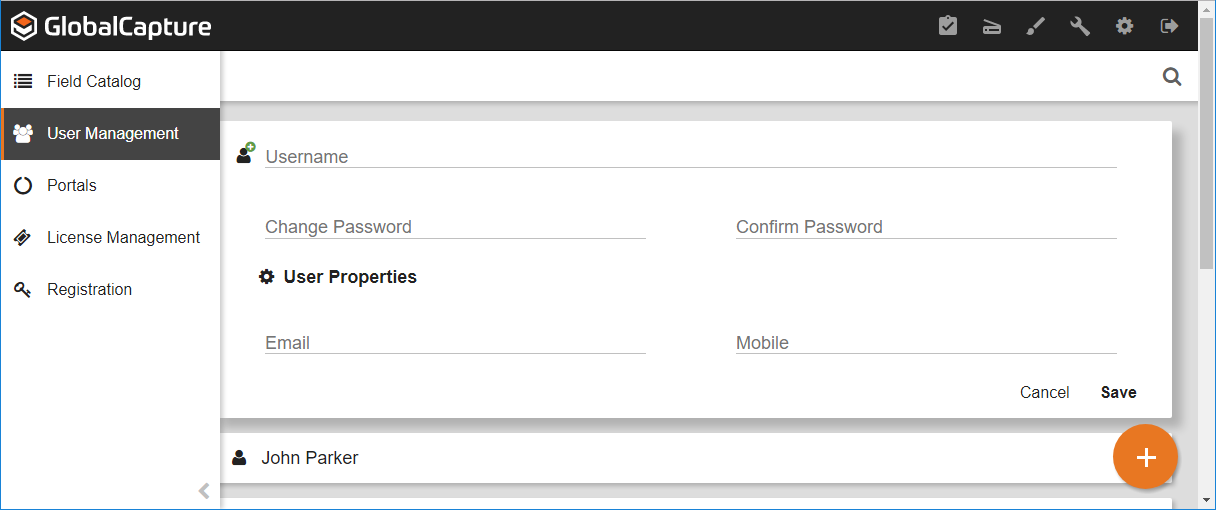This screenshot has width=1216, height=510.
Task: Open settings via the gear icon
Action: point(1125,26)
